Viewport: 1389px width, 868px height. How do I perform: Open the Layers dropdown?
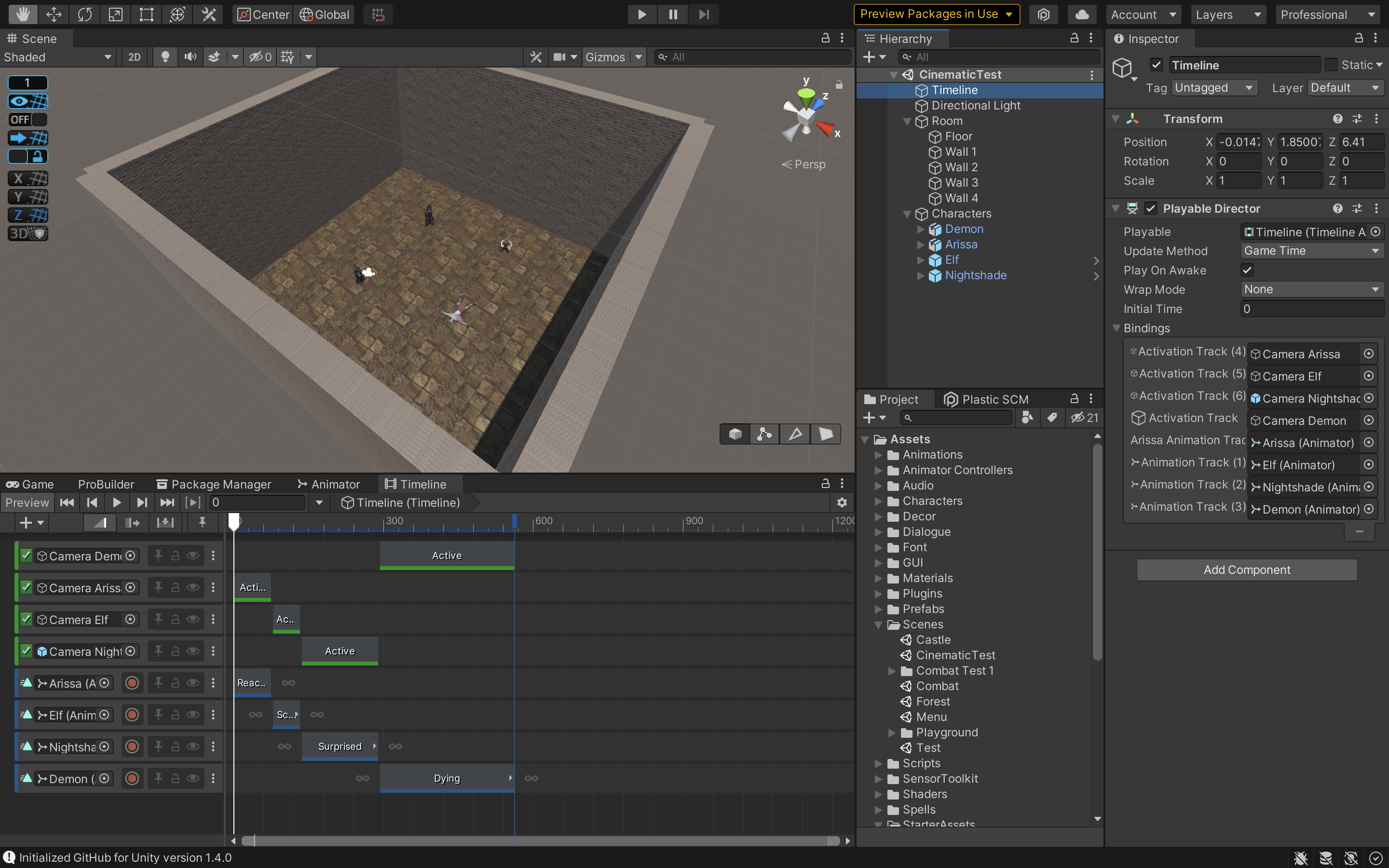[1227, 14]
